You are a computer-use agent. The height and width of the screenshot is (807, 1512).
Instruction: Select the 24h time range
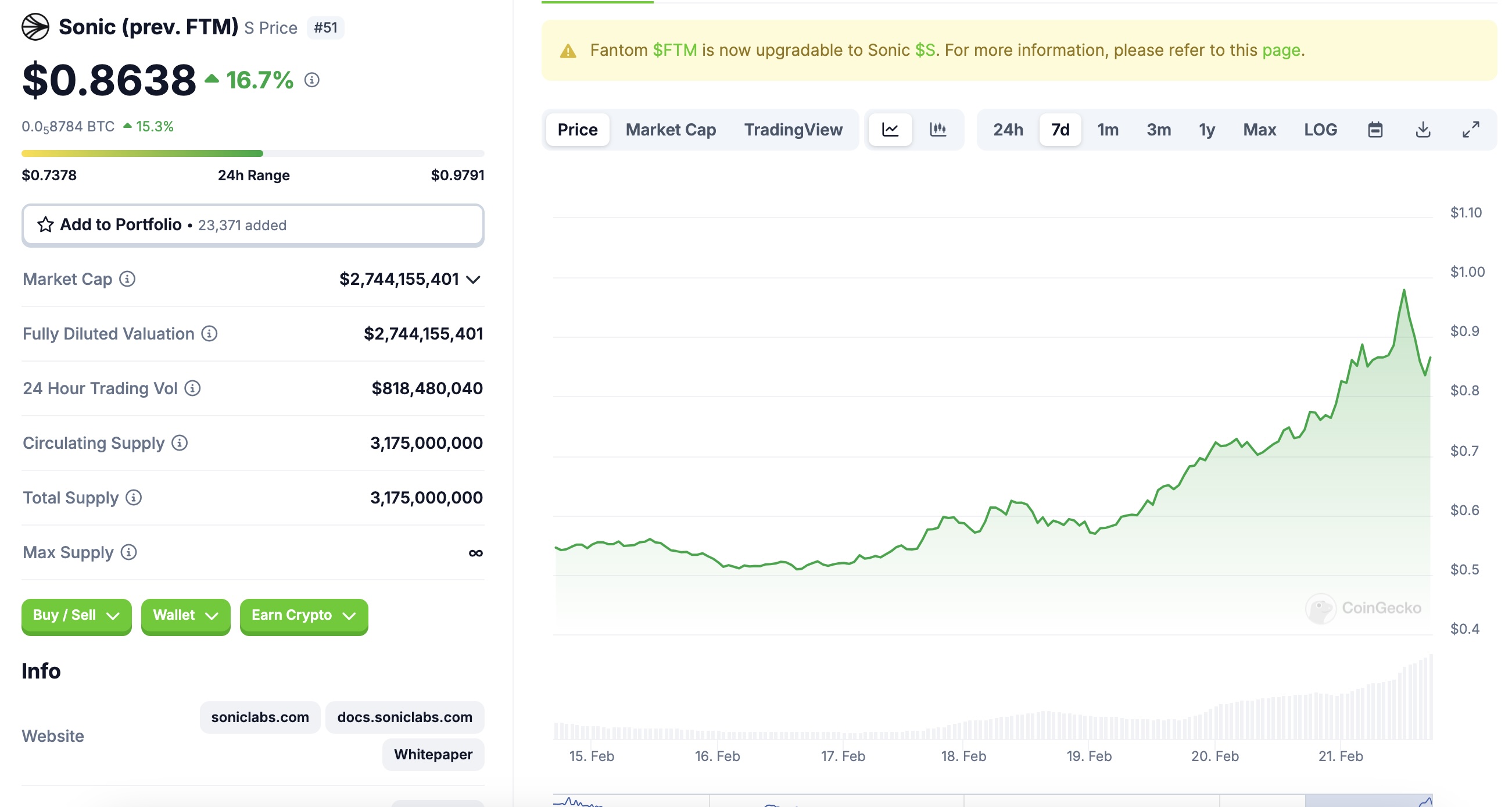tap(1008, 129)
